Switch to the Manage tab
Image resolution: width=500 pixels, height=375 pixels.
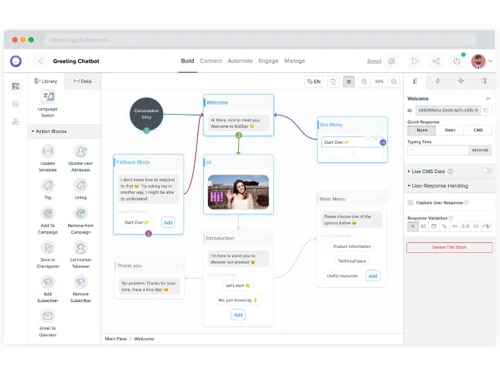(x=295, y=61)
